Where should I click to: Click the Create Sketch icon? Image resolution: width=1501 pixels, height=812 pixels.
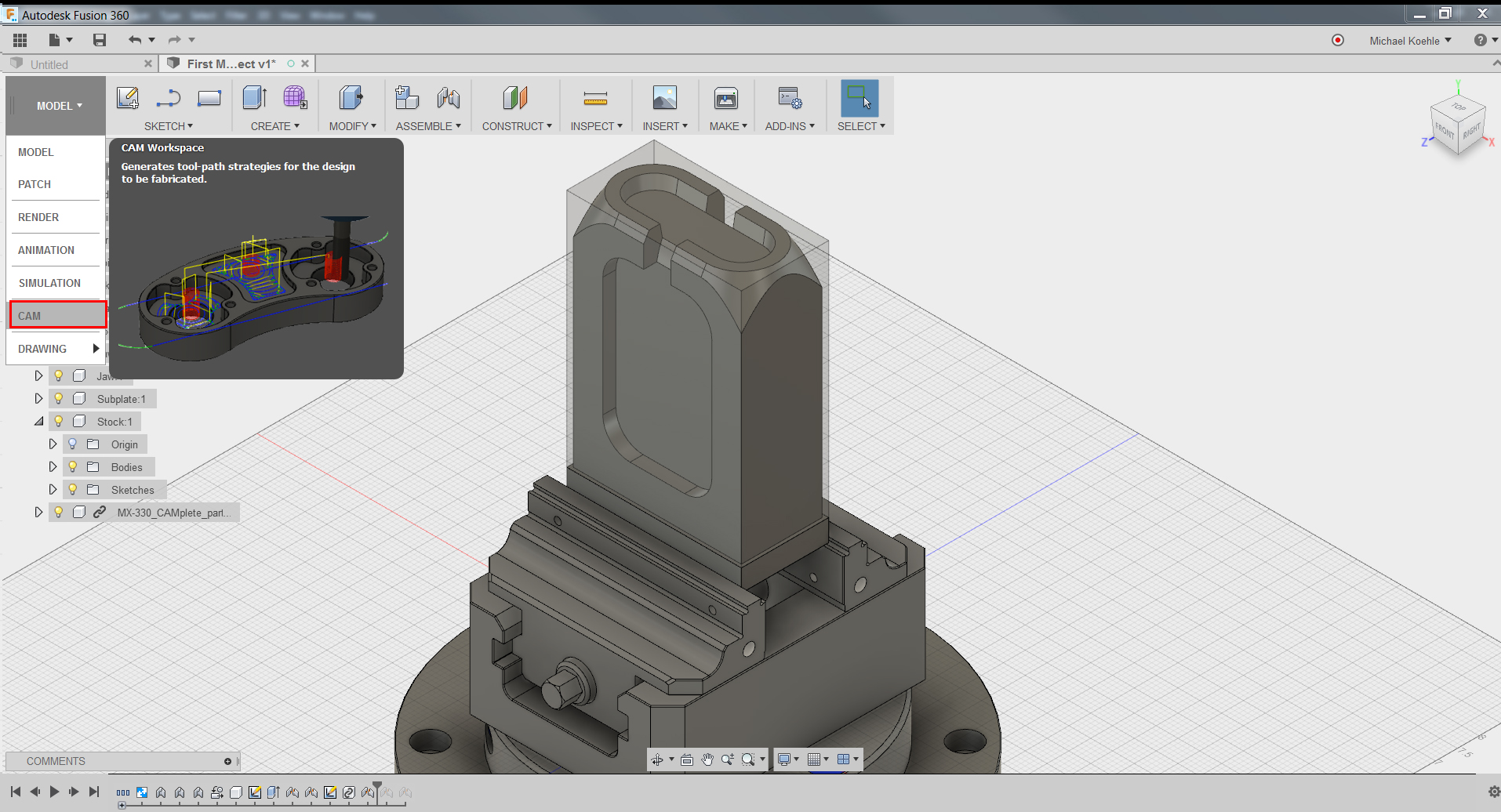pyautogui.click(x=127, y=98)
